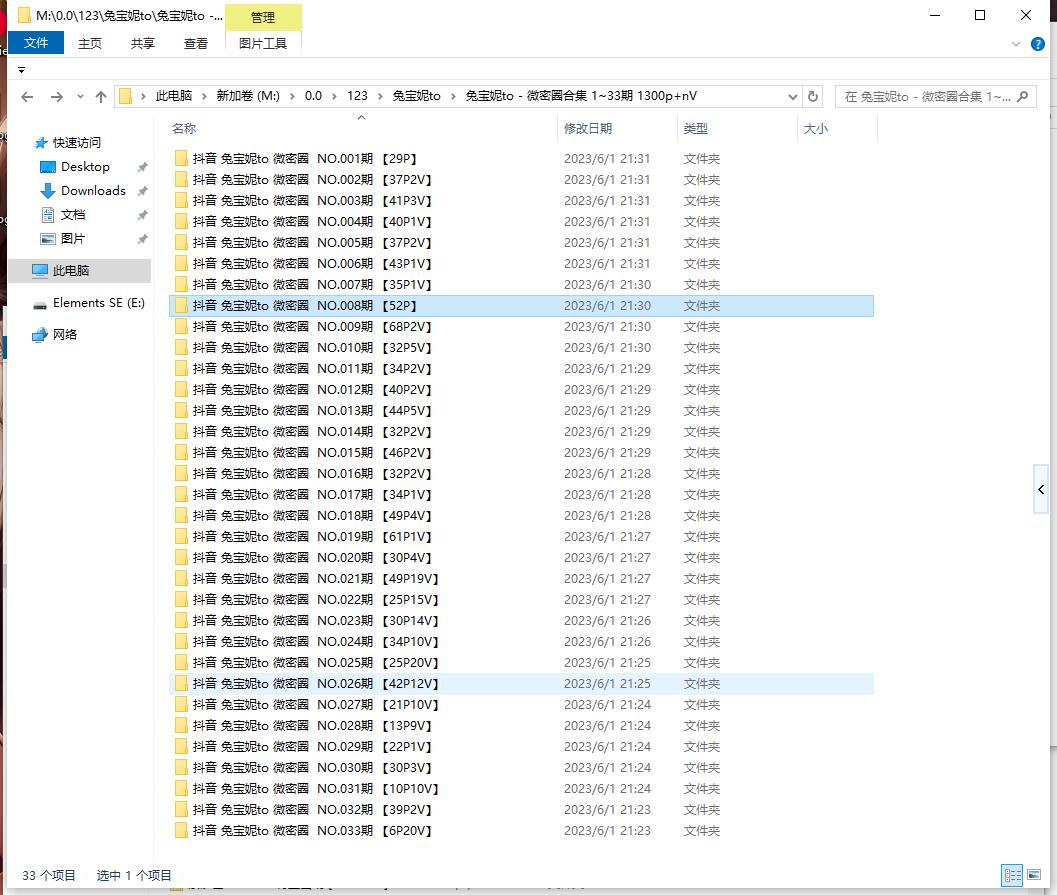Click folder icon of NO.025期 row
The image size is (1057, 895).
point(181,662)
